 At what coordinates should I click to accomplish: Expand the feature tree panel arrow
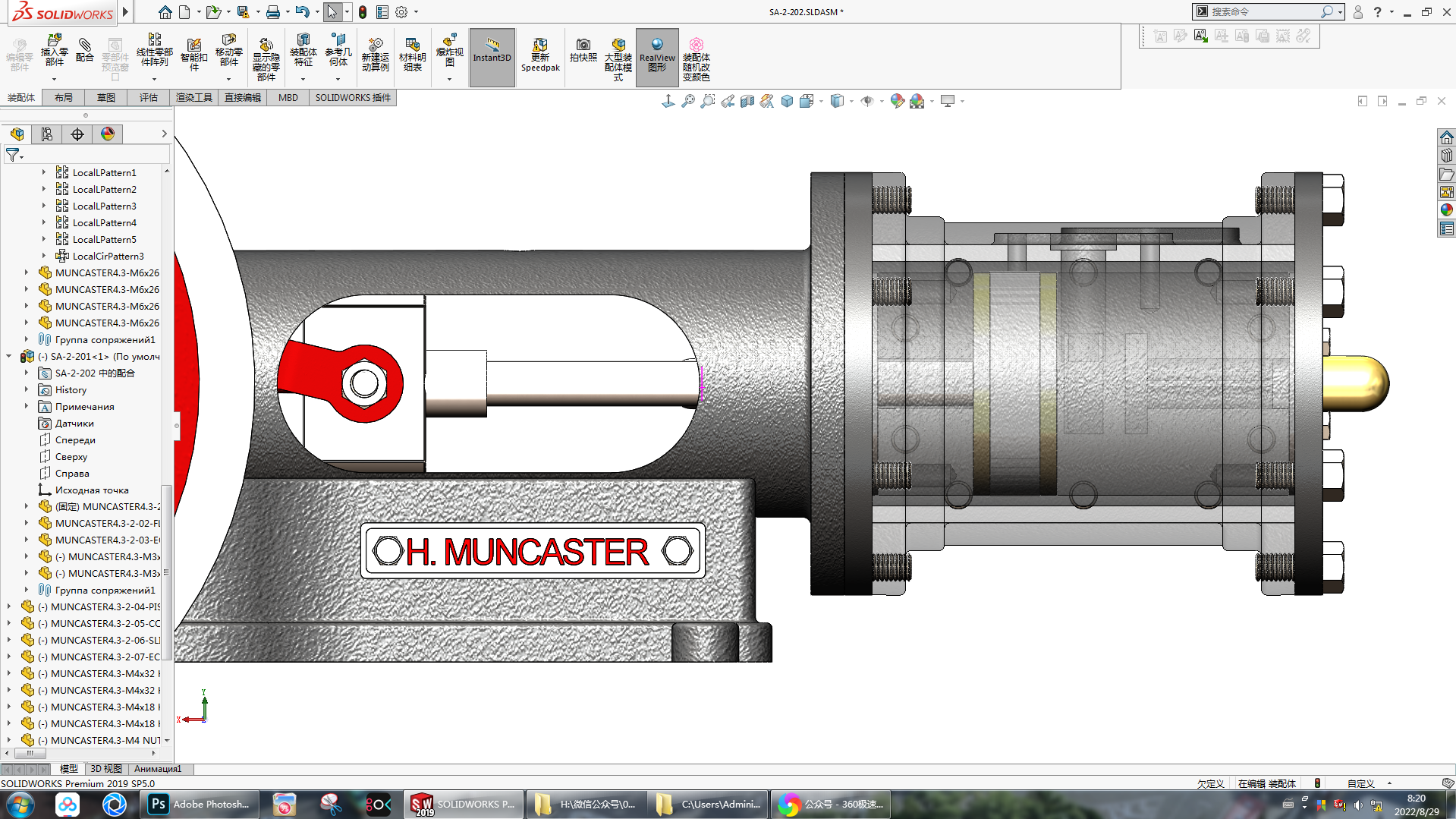click(x=164, y=134)
